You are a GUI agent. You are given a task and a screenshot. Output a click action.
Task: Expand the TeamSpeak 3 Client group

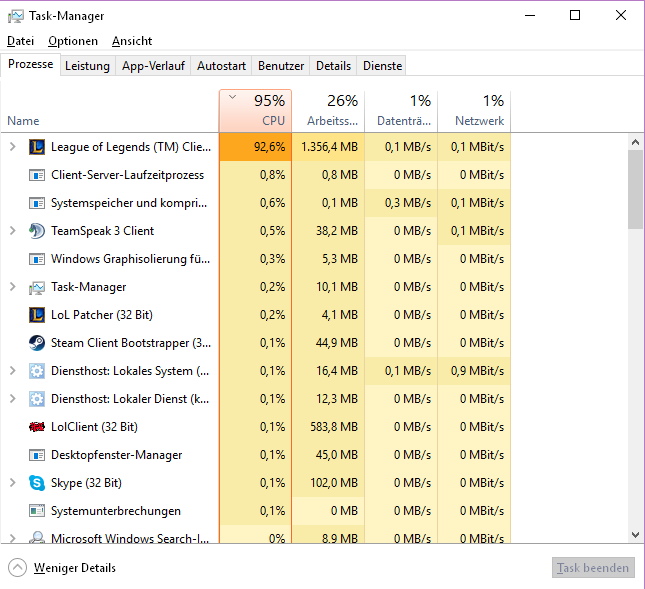(13, 231)
